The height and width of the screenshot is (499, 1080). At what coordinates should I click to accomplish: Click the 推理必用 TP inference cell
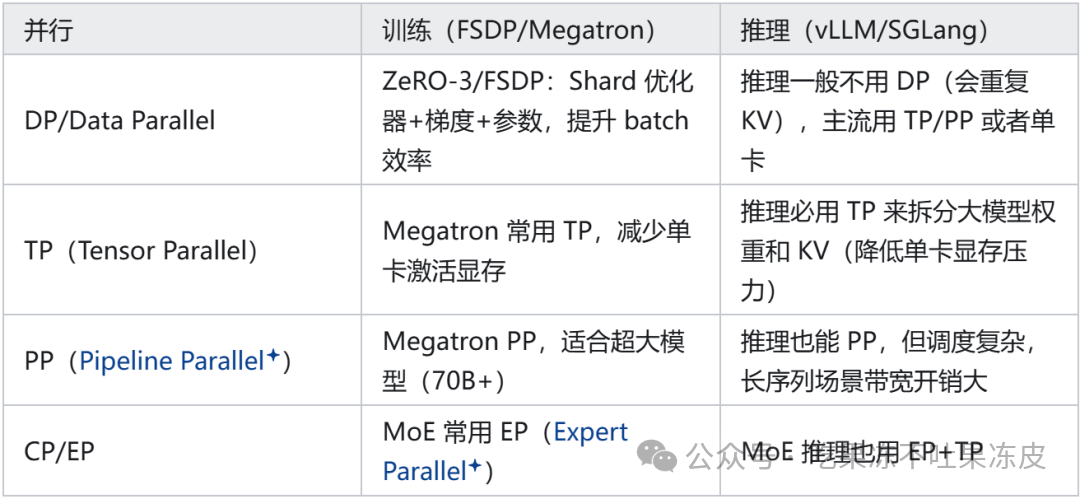click(898, 251)
